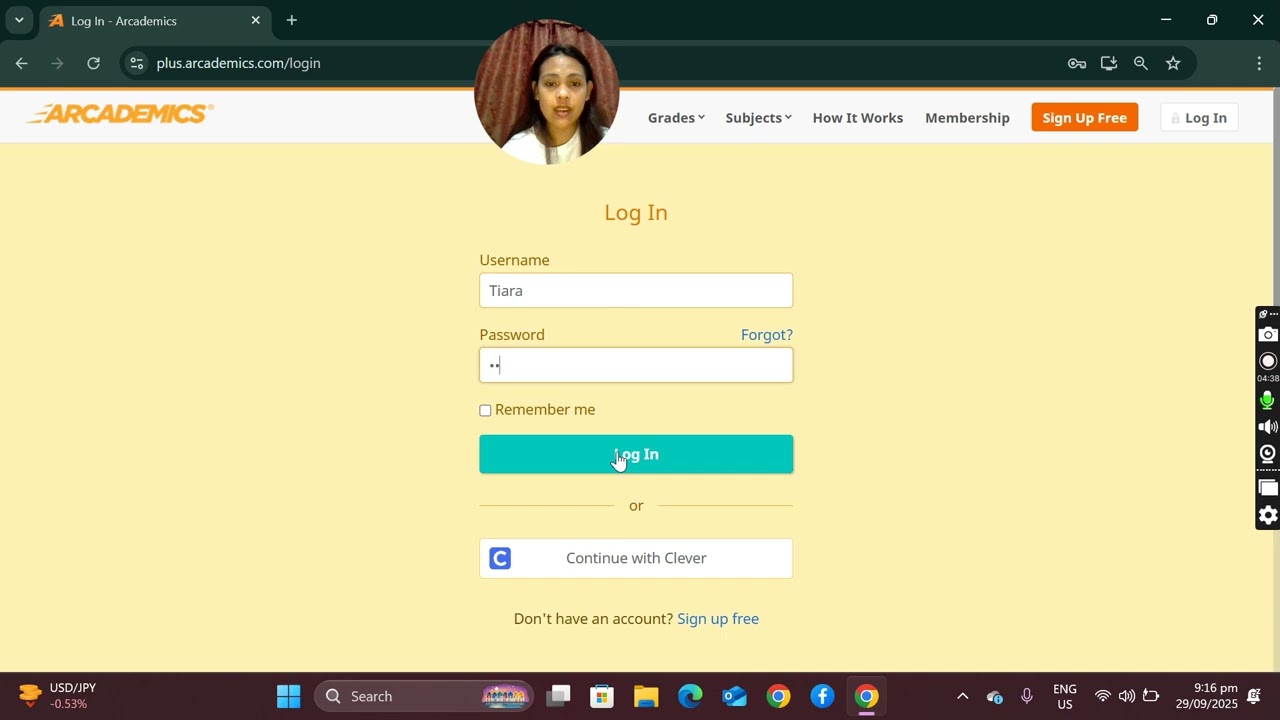Viewport: 1280px width, 720px height.
Task: Click the Arcademics logo
Action: (120, 114)
